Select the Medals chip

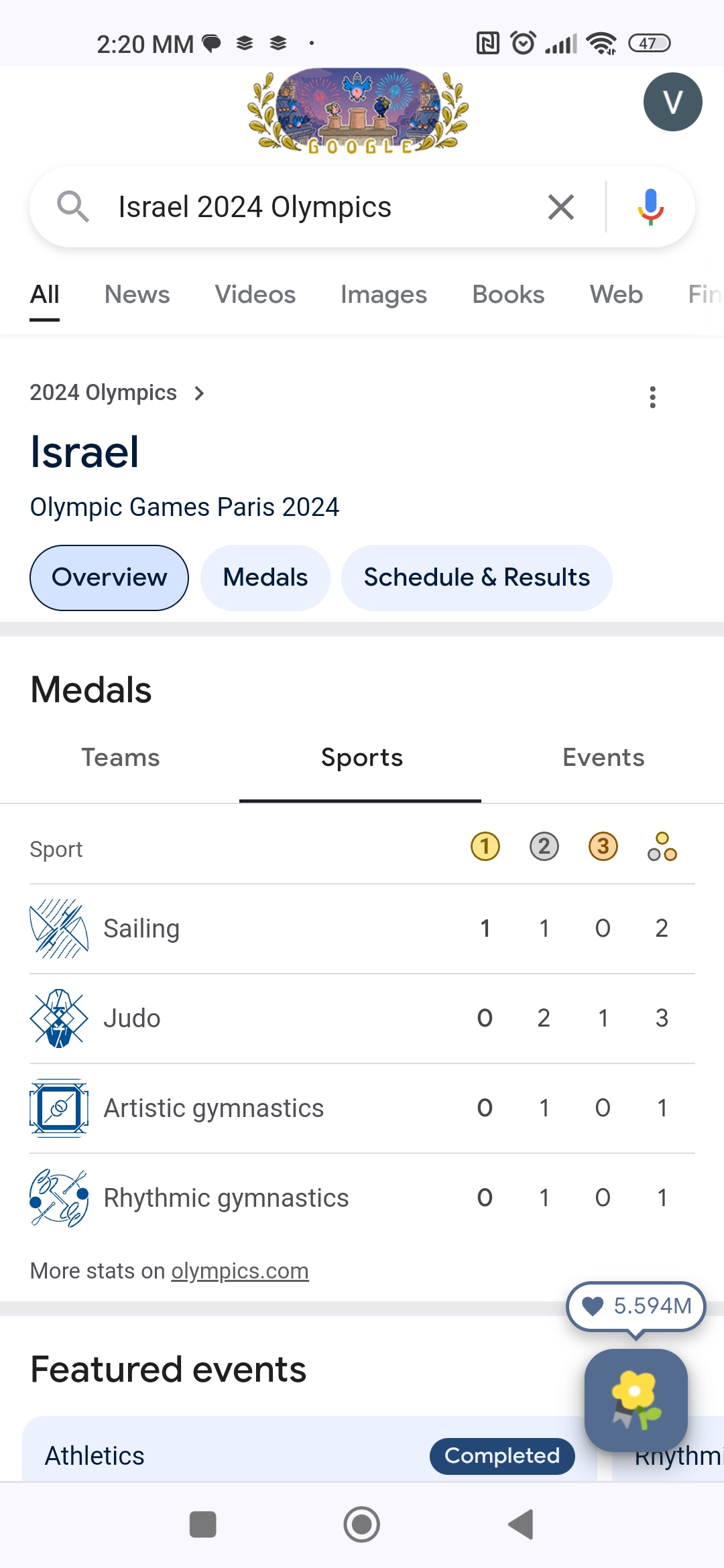point(265,578)
